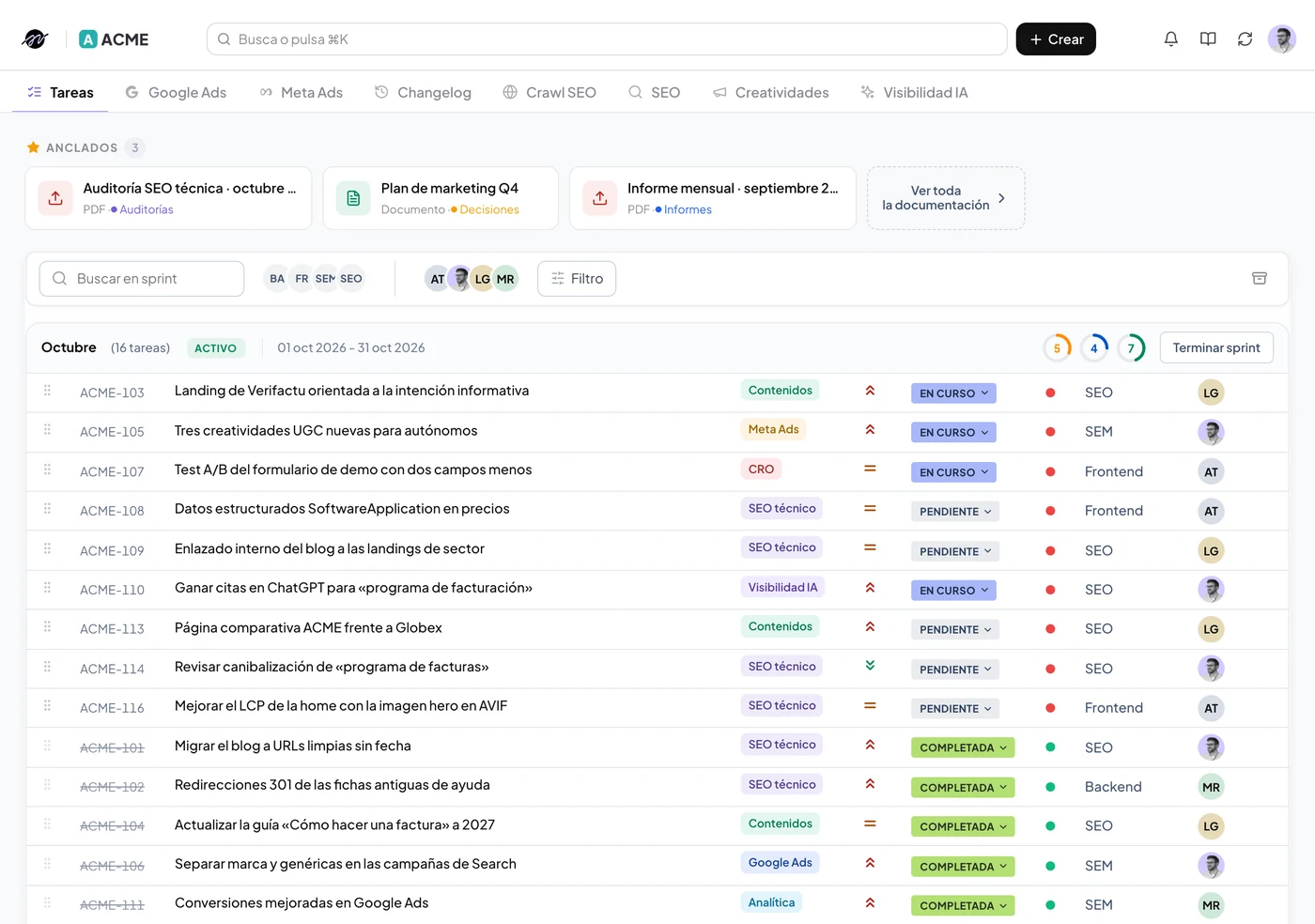Toggle the AT member filter avatar
Viewport: 1315px width, 924px height.
[437, 279]
